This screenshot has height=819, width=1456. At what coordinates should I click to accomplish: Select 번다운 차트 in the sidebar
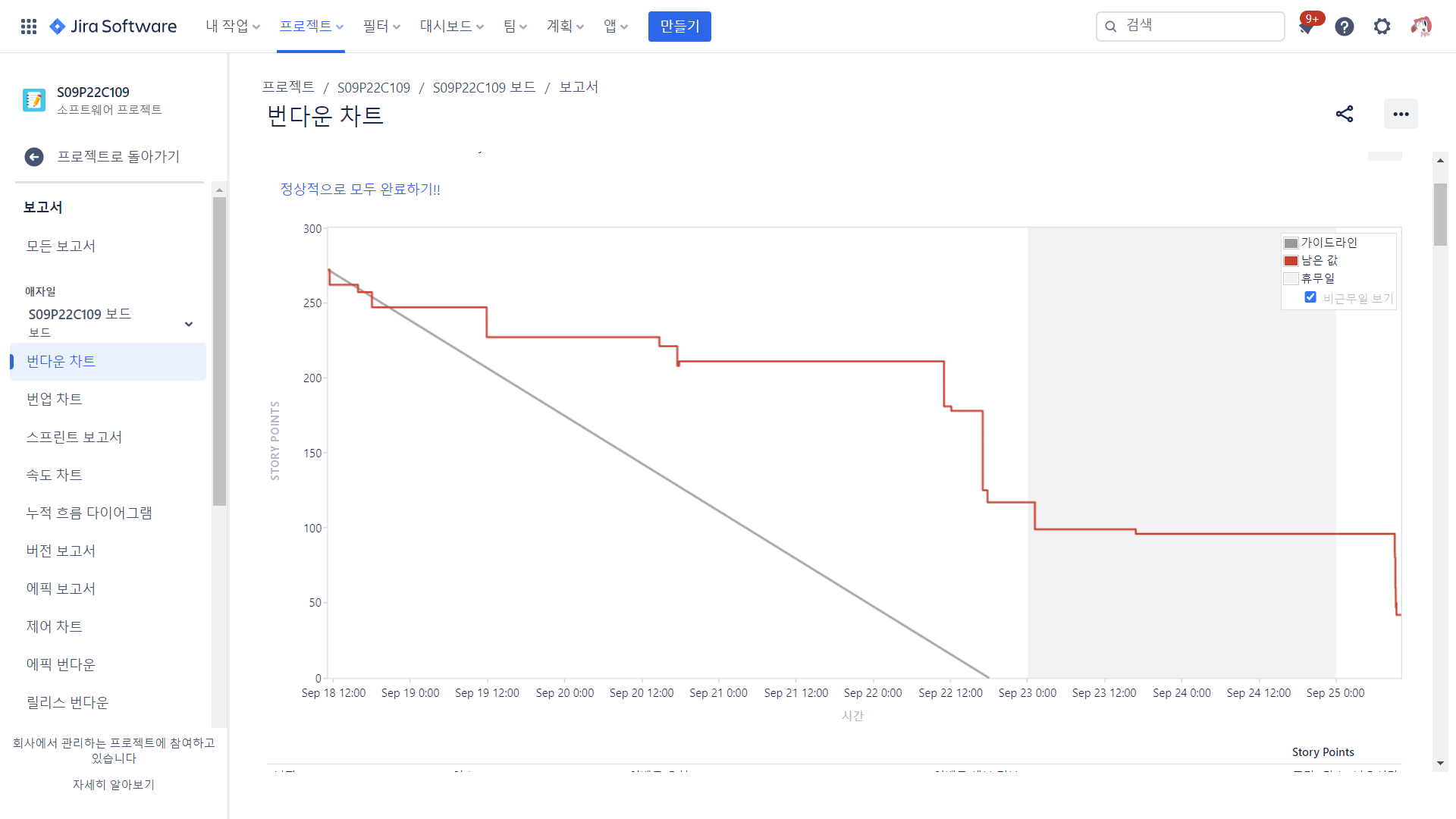coord(108,362)
